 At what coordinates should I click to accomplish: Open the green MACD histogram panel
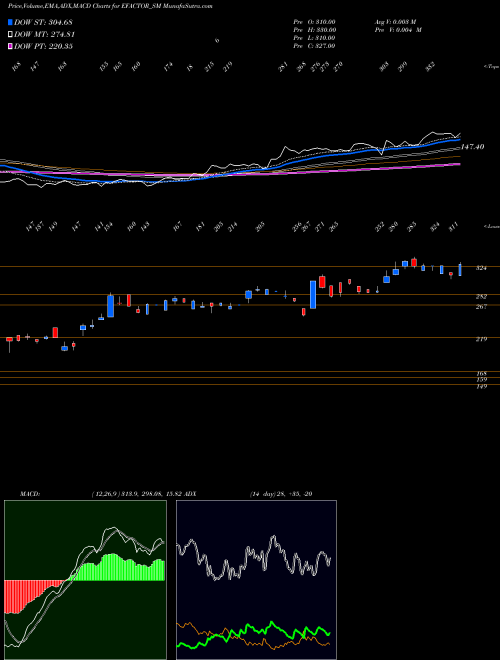tap(85, 580)
